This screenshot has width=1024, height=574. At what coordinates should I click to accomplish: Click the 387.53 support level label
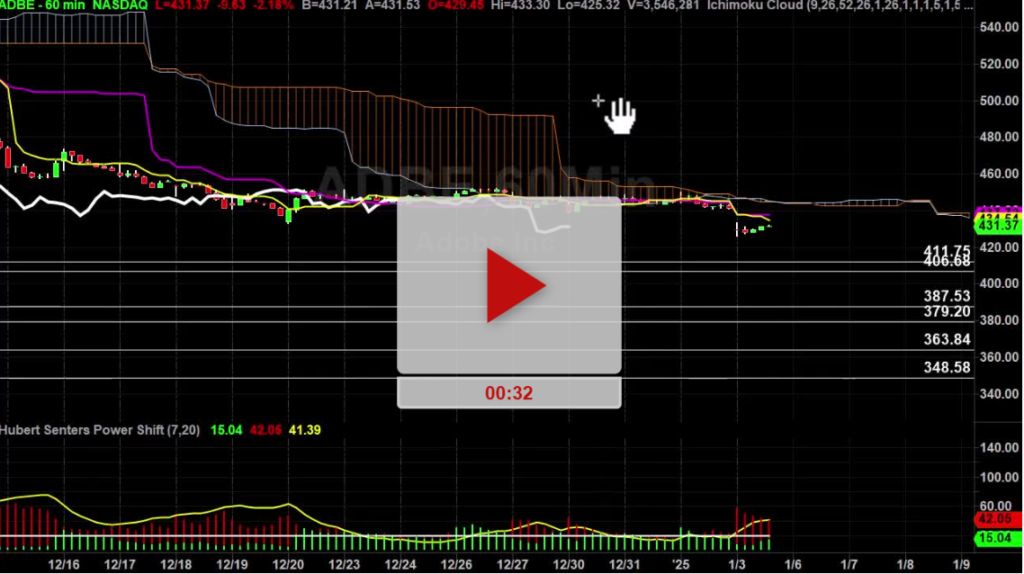click(947, 297)
